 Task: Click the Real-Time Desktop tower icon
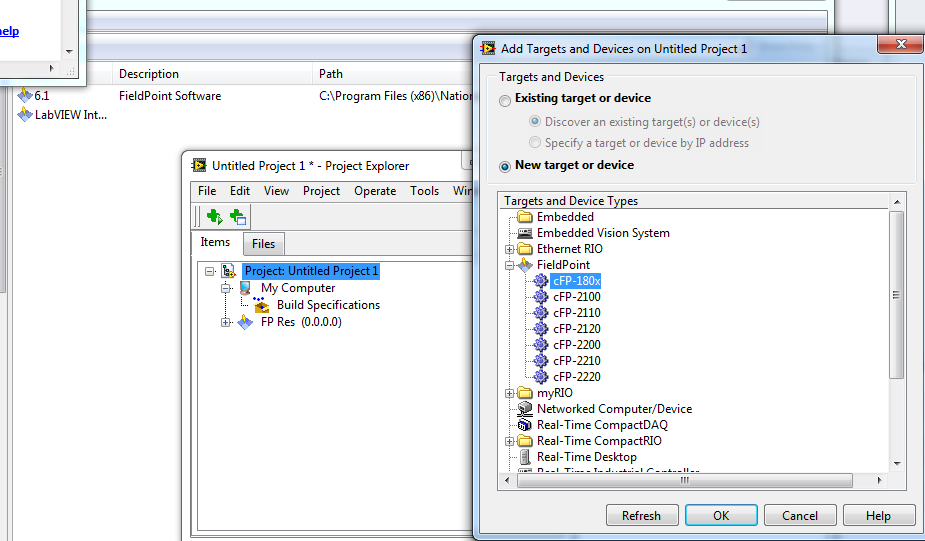524,457
